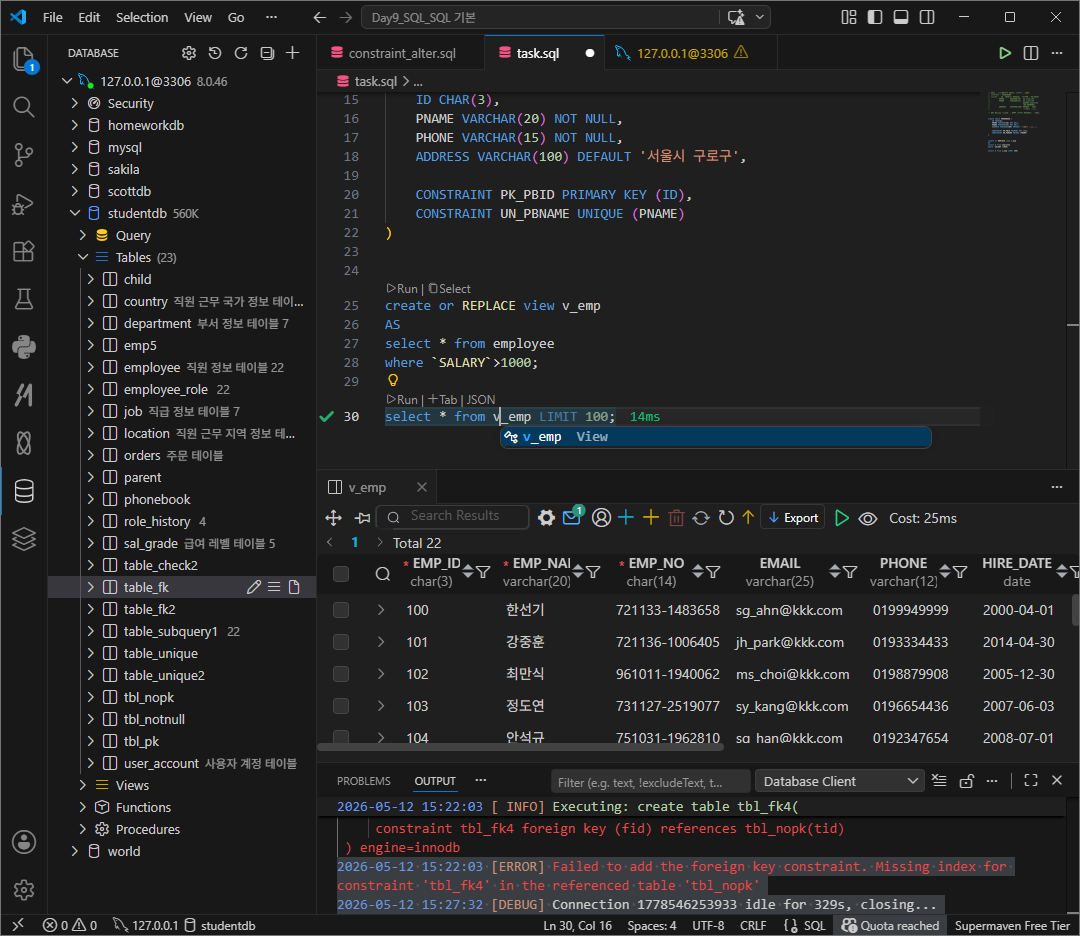Click Run codelens above create view

[402, 289]
